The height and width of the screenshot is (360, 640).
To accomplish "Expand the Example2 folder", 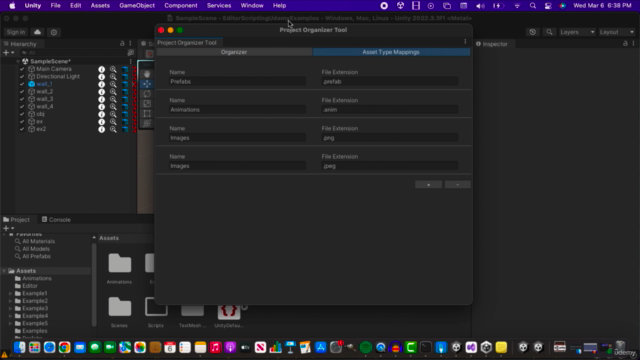I will [x=10, y=301].
